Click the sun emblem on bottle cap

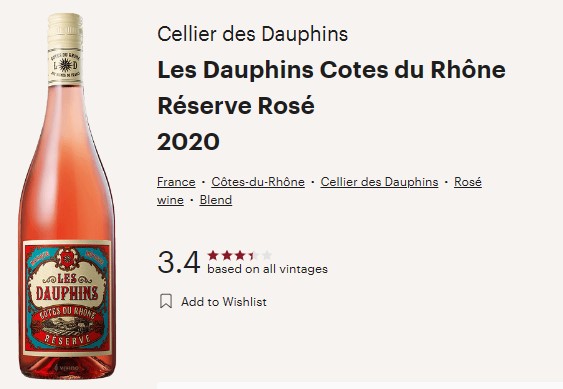coord(65,65)
